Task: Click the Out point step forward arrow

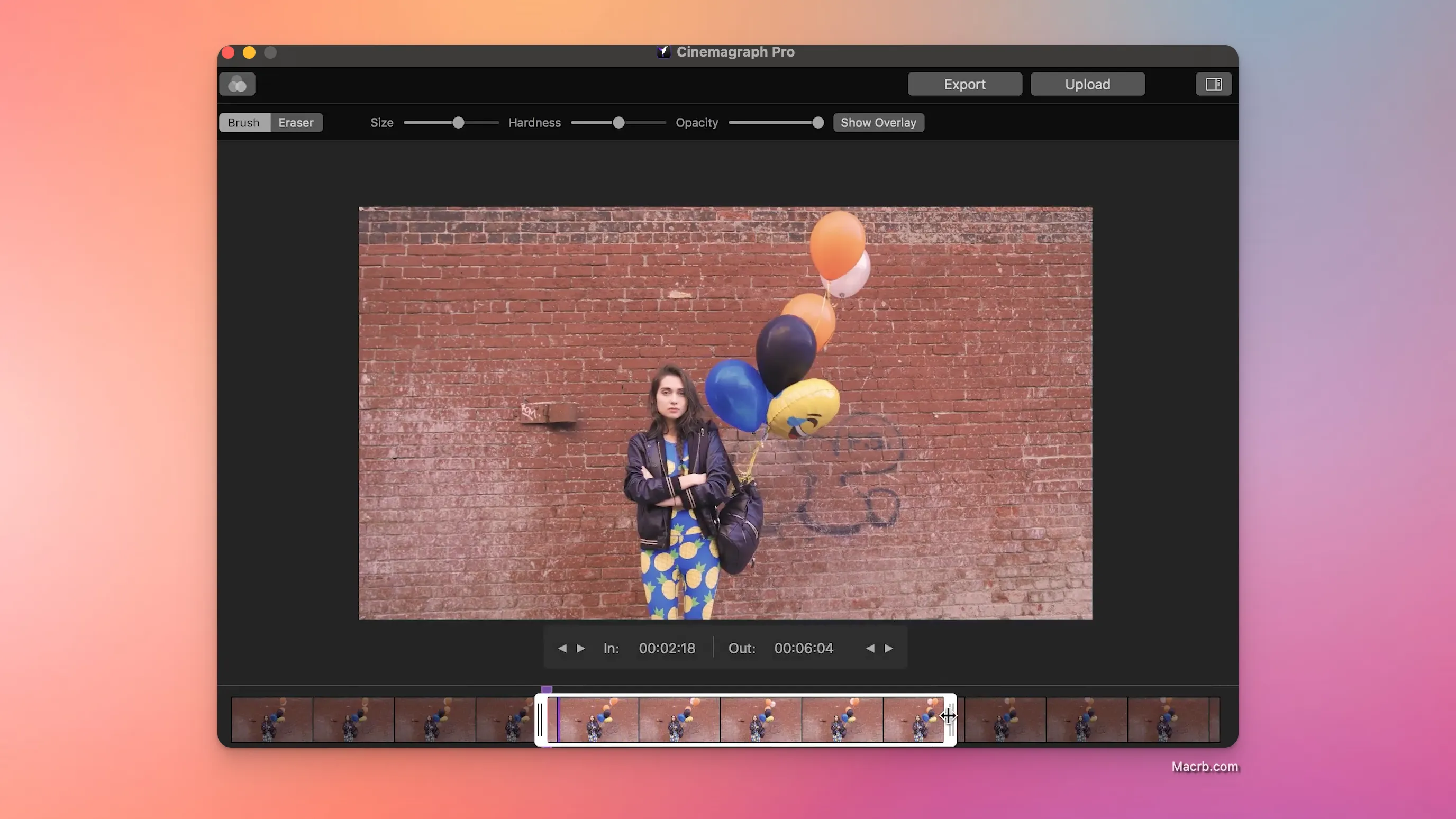Action: point(888,649)
